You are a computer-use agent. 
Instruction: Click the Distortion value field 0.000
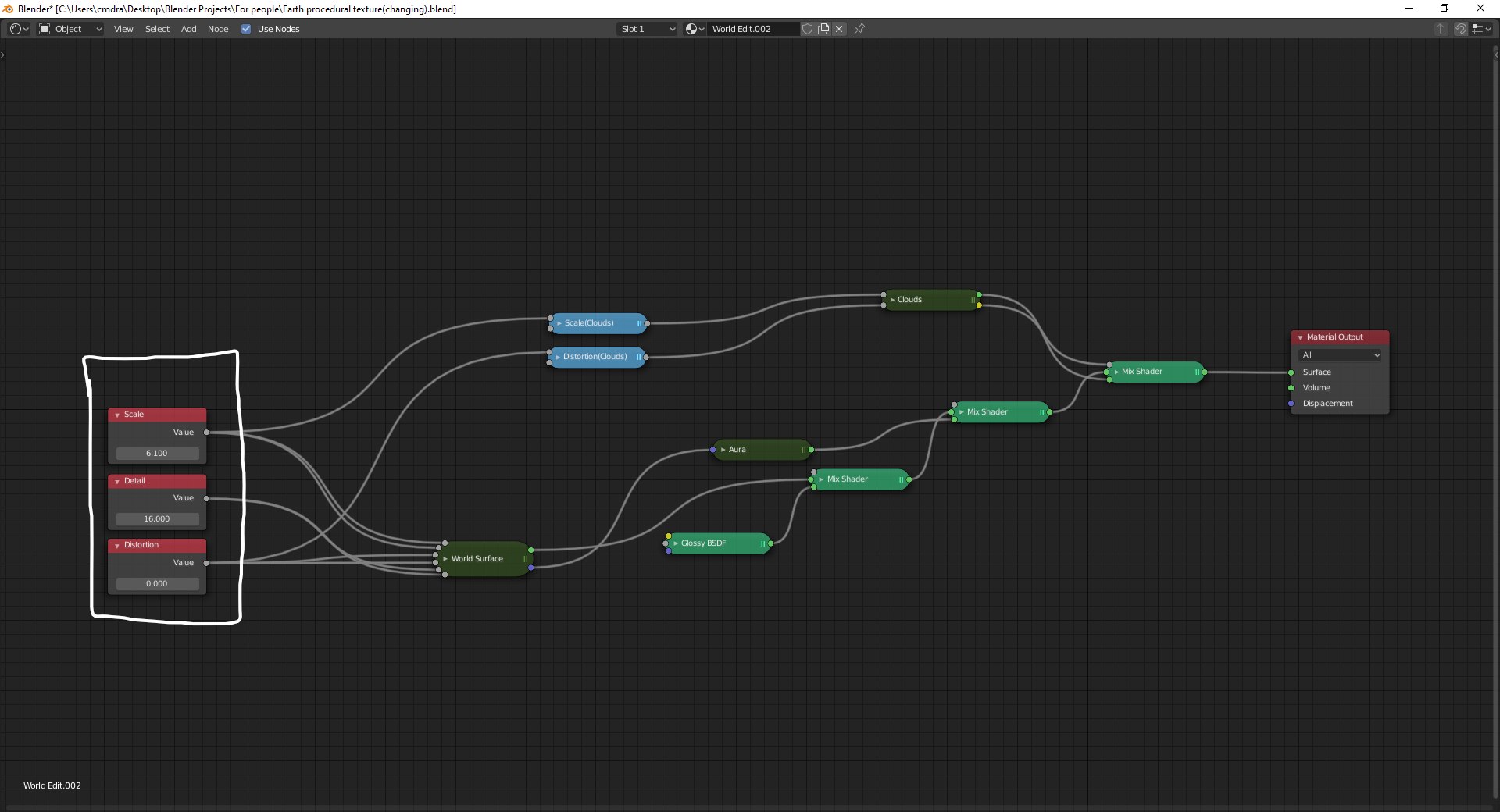point(157,584)
